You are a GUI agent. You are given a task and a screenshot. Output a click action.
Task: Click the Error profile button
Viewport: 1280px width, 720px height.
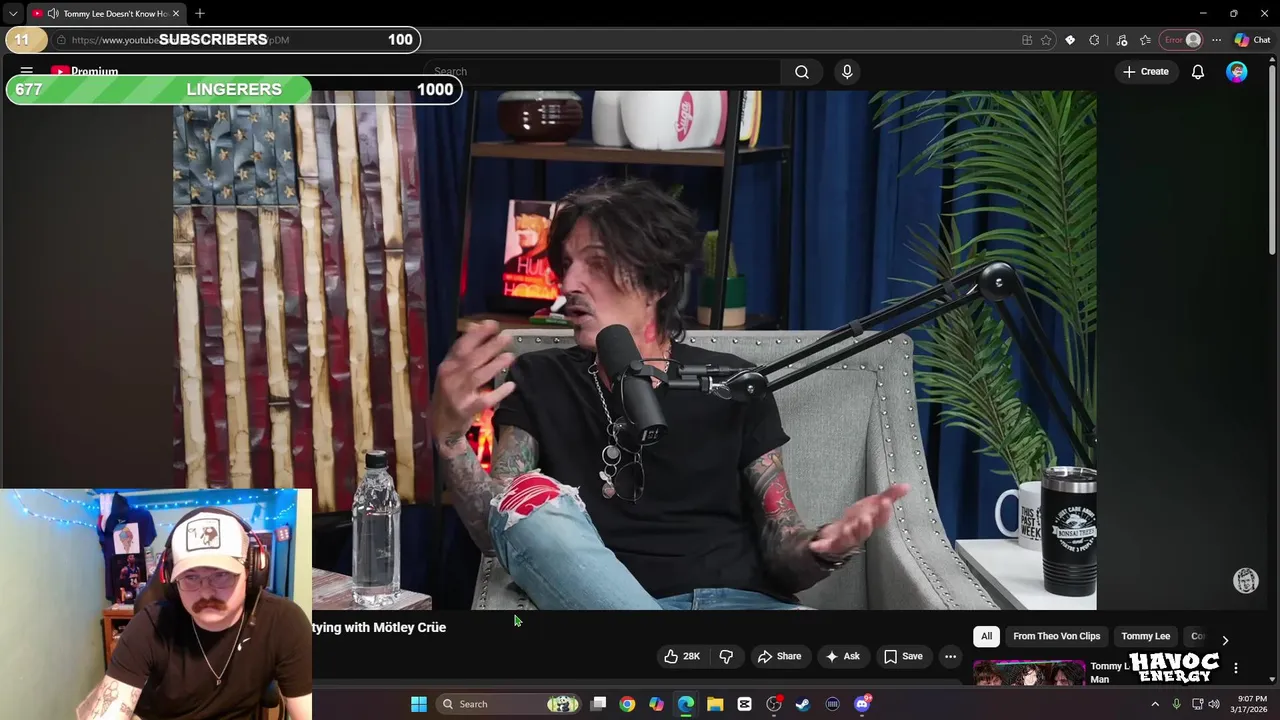(x=1182, y=40)
